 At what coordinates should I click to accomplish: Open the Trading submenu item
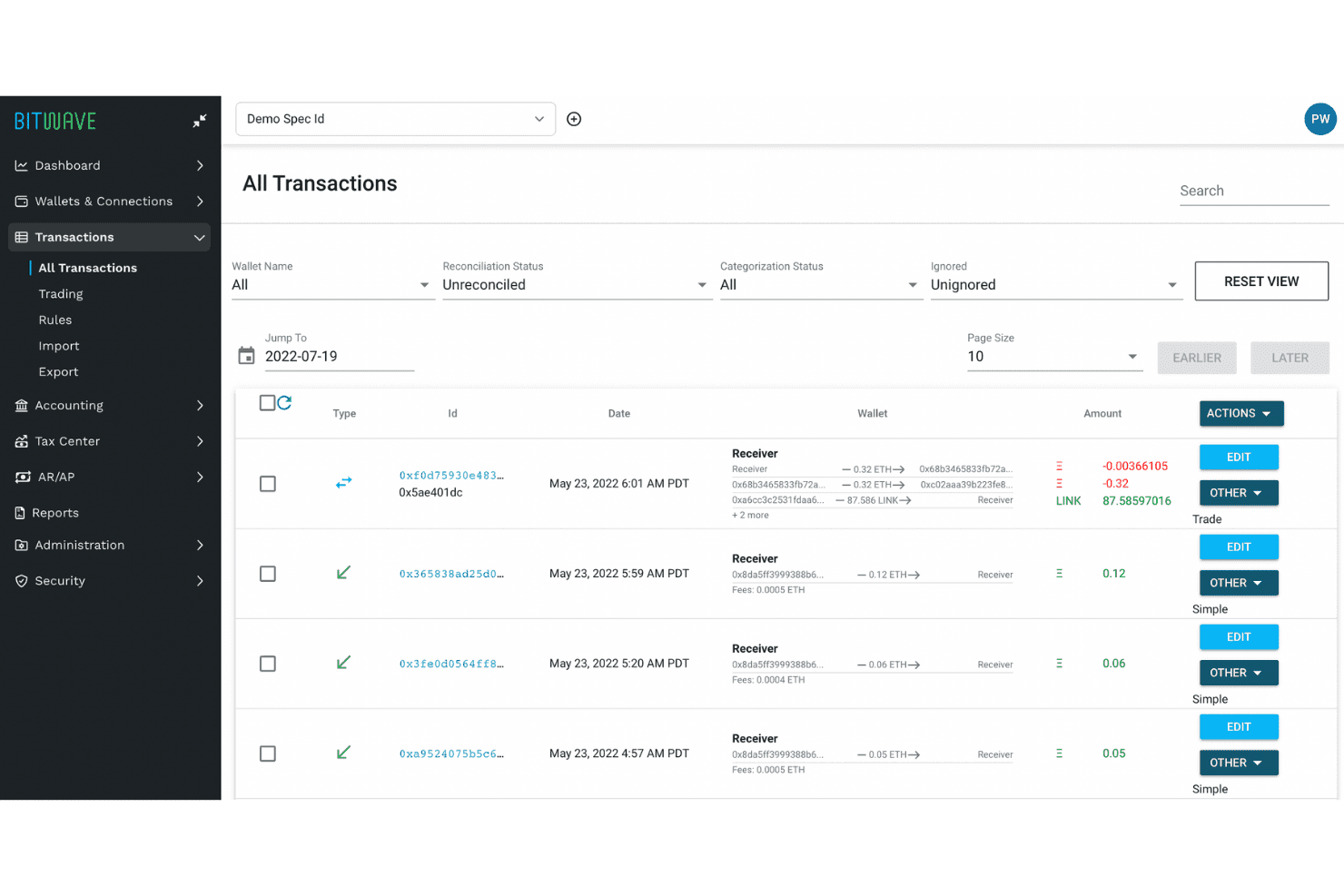(x=61, y=294)
